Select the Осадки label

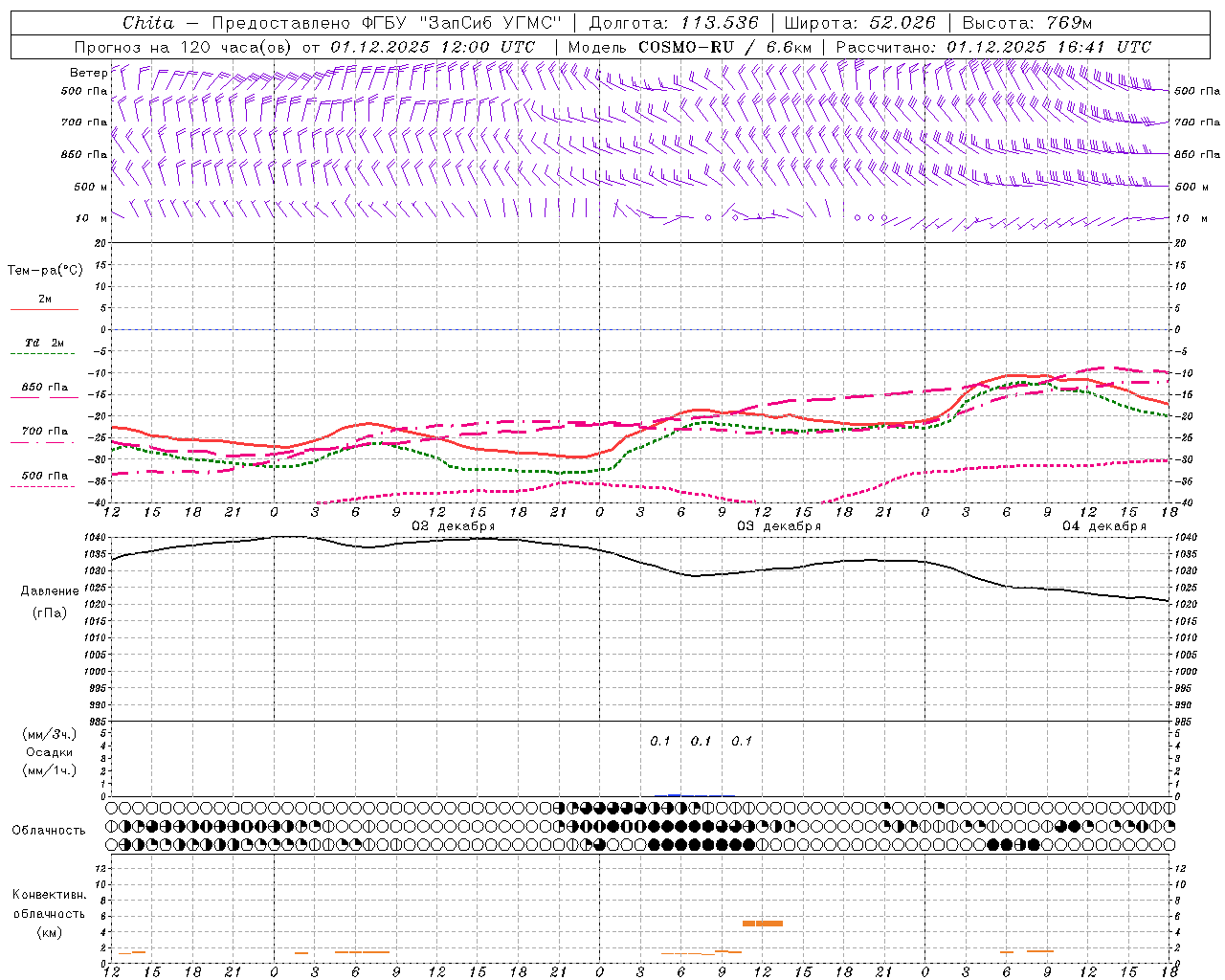coord(50,752)
